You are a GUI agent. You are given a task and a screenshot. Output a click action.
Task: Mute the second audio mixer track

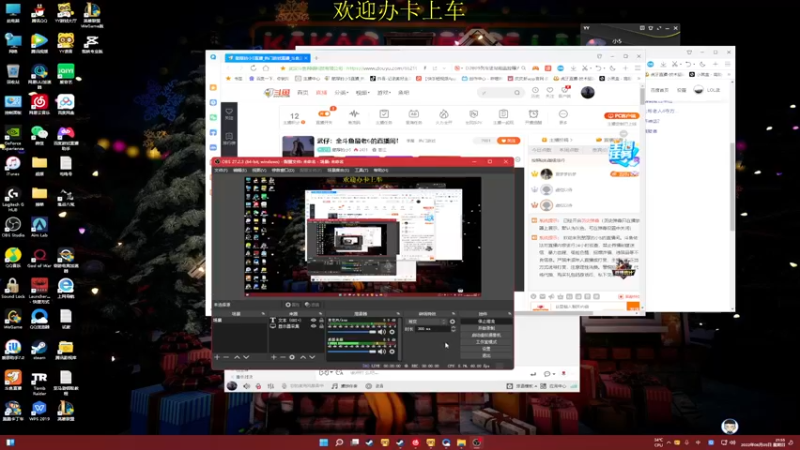pyautogui.click(x=382, y=352)
